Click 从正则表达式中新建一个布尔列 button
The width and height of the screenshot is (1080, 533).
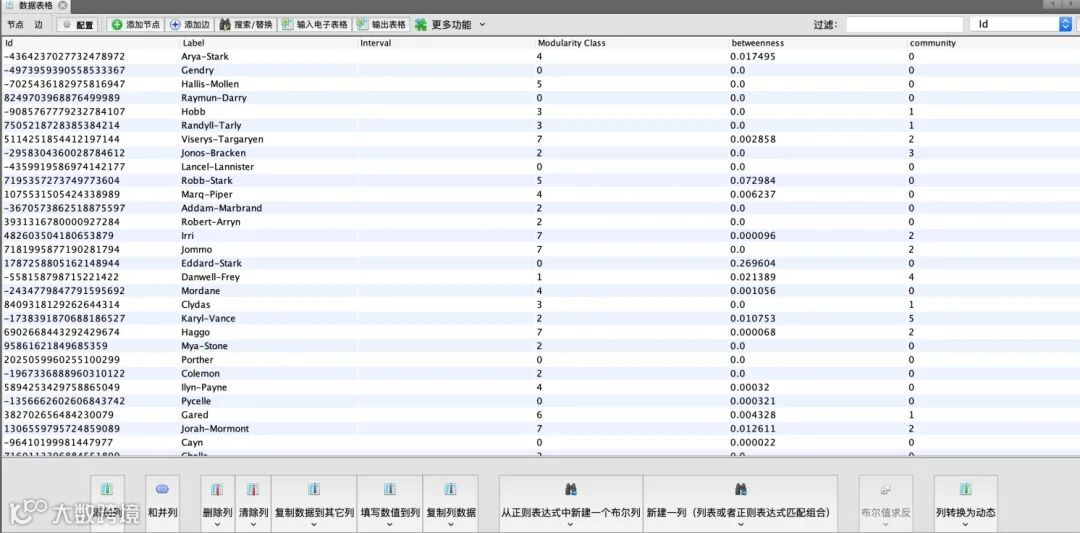[x=571, y=502]
